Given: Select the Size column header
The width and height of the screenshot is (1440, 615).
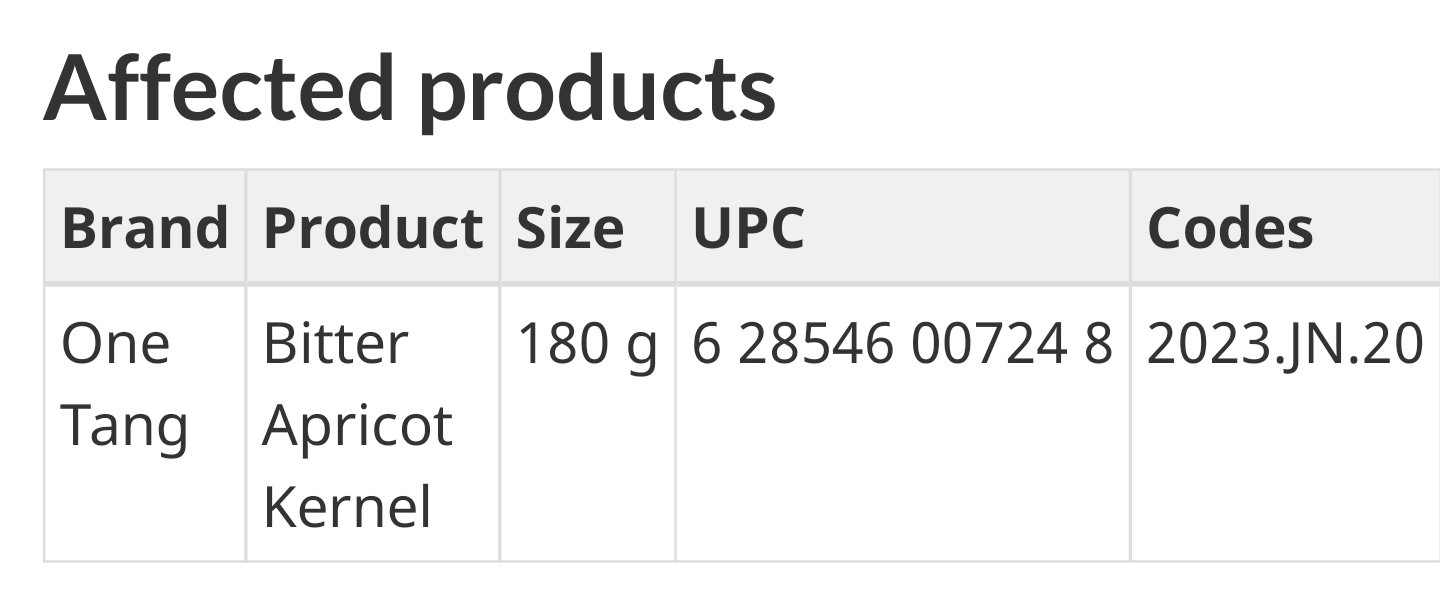Looking at the screenshot, I should click(570, 228).
